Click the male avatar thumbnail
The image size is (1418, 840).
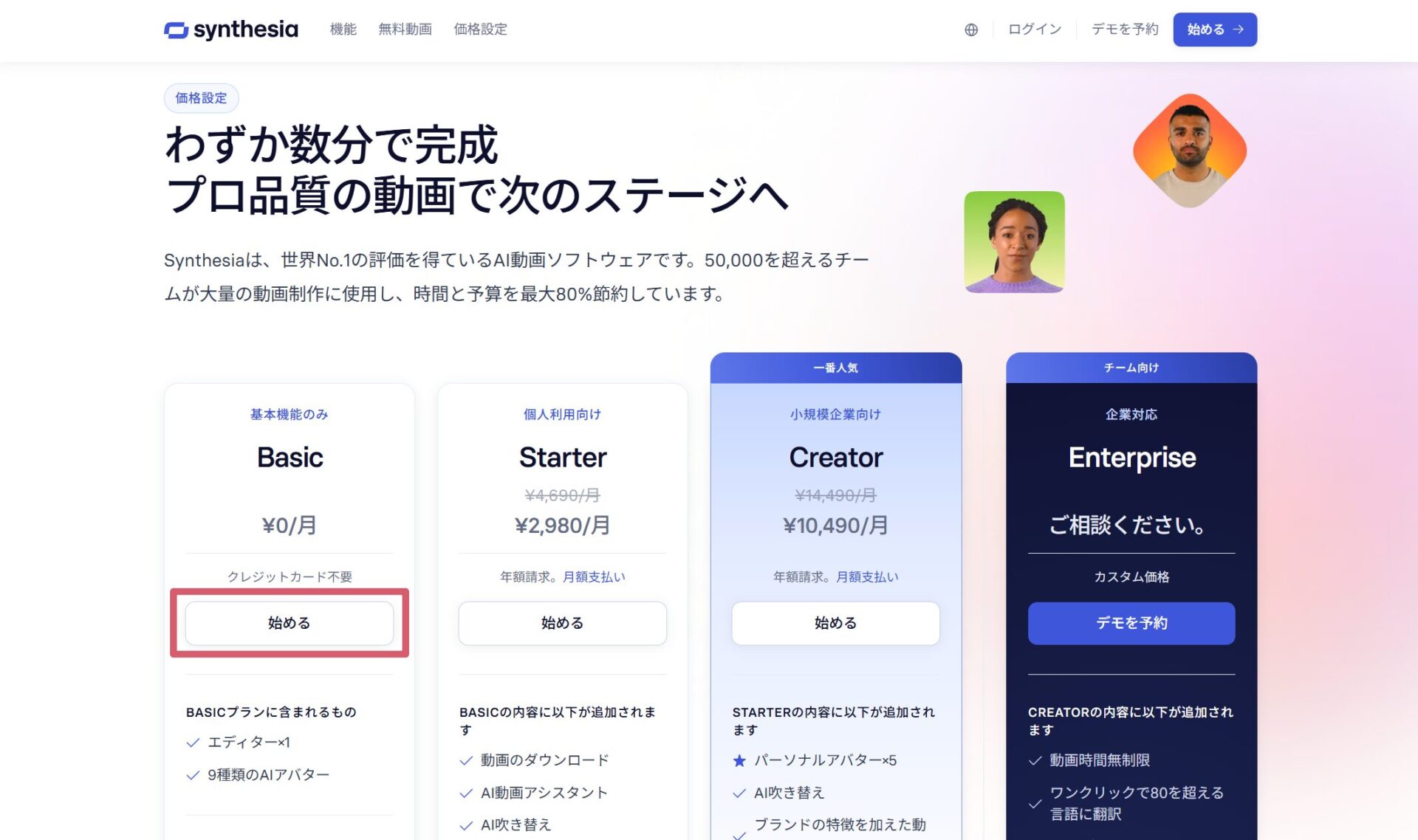[x=1190, y=151]
